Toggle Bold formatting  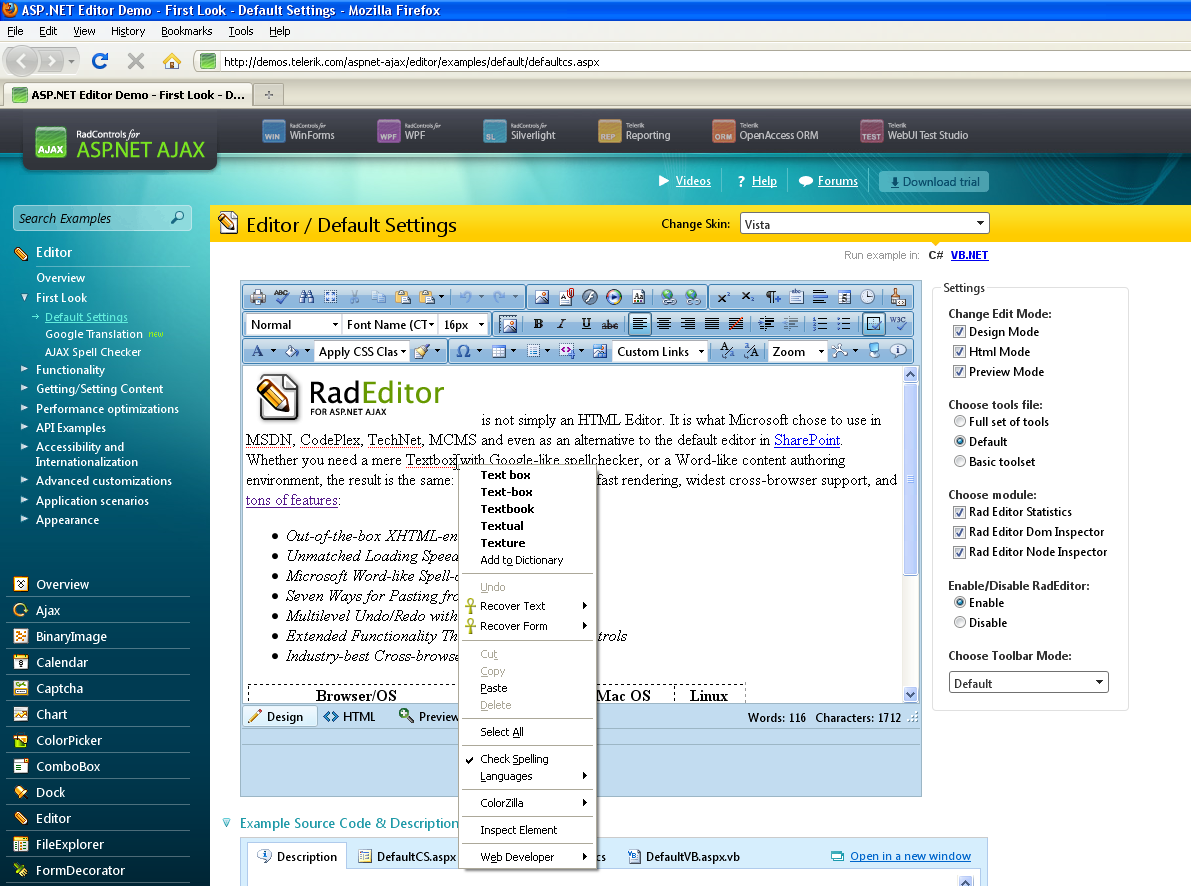(x=538, y=324)
